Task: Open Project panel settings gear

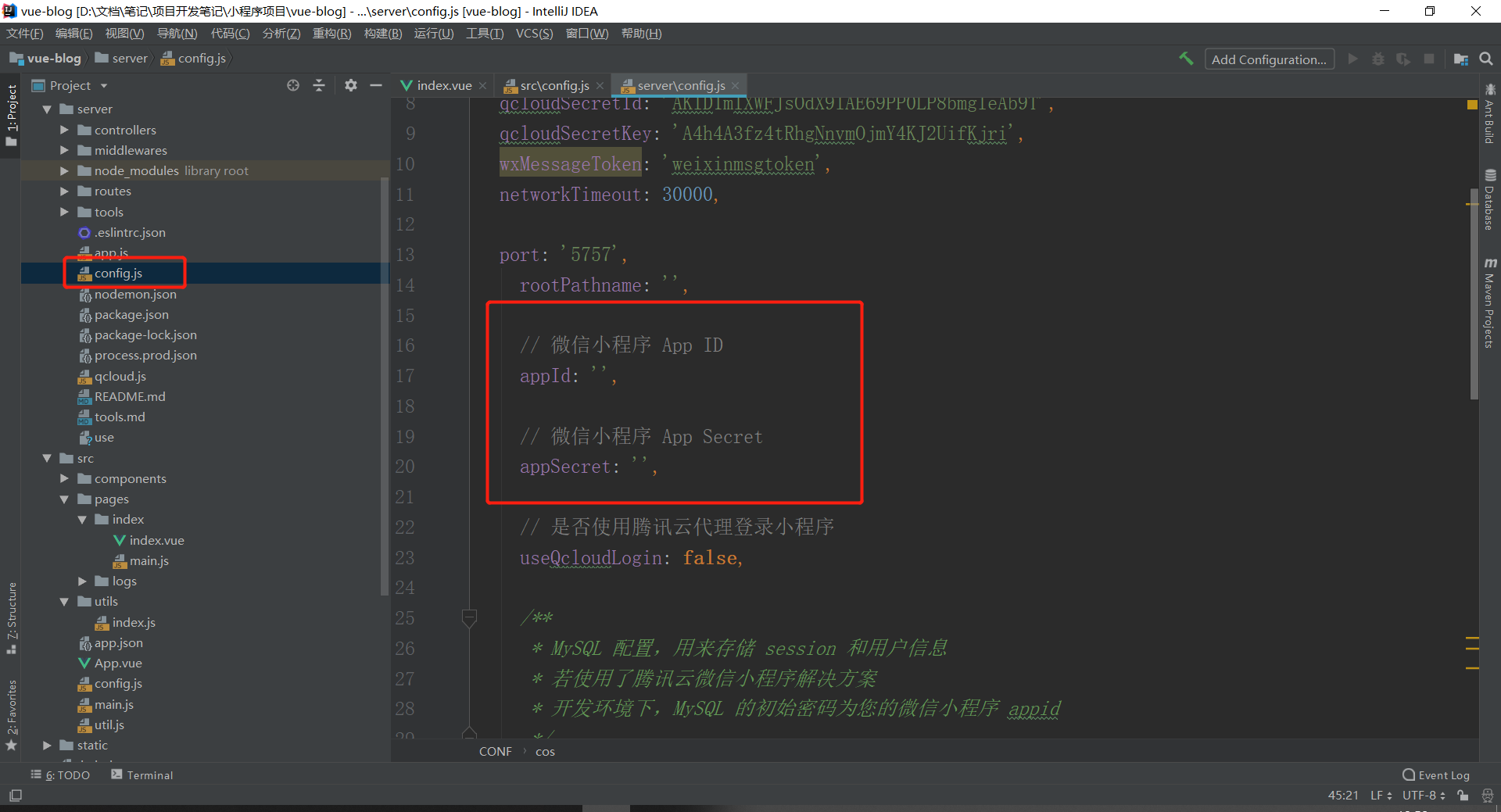Action: [x=351, y=85]
